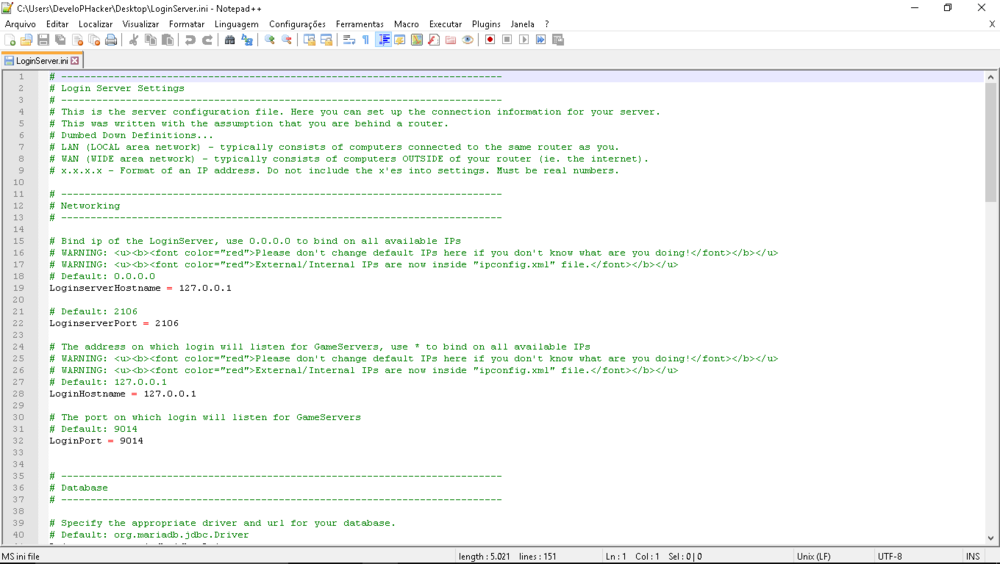Start macro recording with red record icon
The height and width of the screenshot is (564, 1000).
pos(490,40)
